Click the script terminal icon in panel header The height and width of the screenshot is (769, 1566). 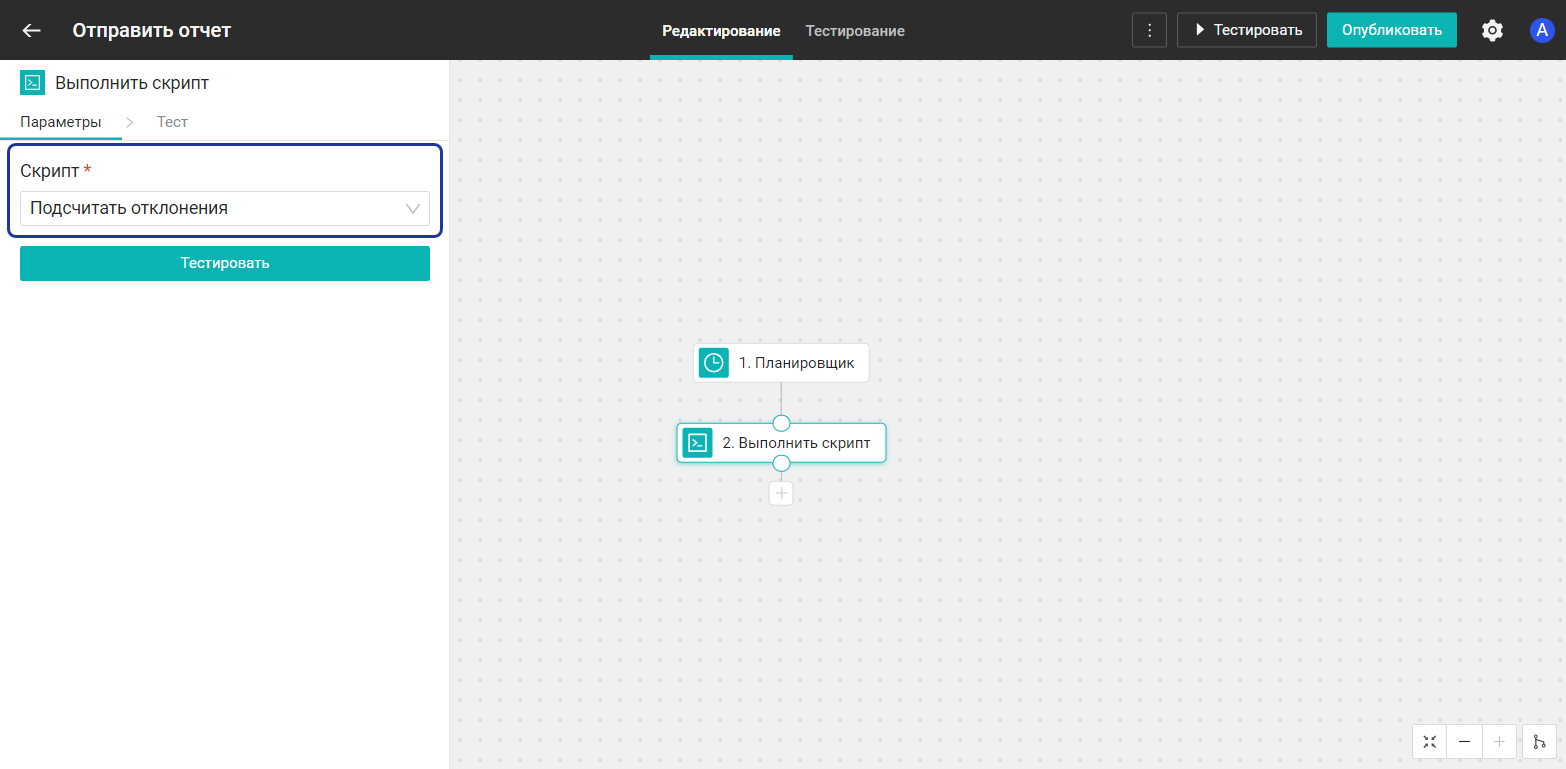[32, 83]
